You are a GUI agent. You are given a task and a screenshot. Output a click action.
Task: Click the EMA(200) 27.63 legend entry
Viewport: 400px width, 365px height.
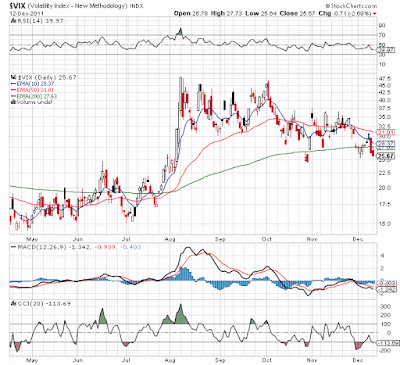coord(37,96)
